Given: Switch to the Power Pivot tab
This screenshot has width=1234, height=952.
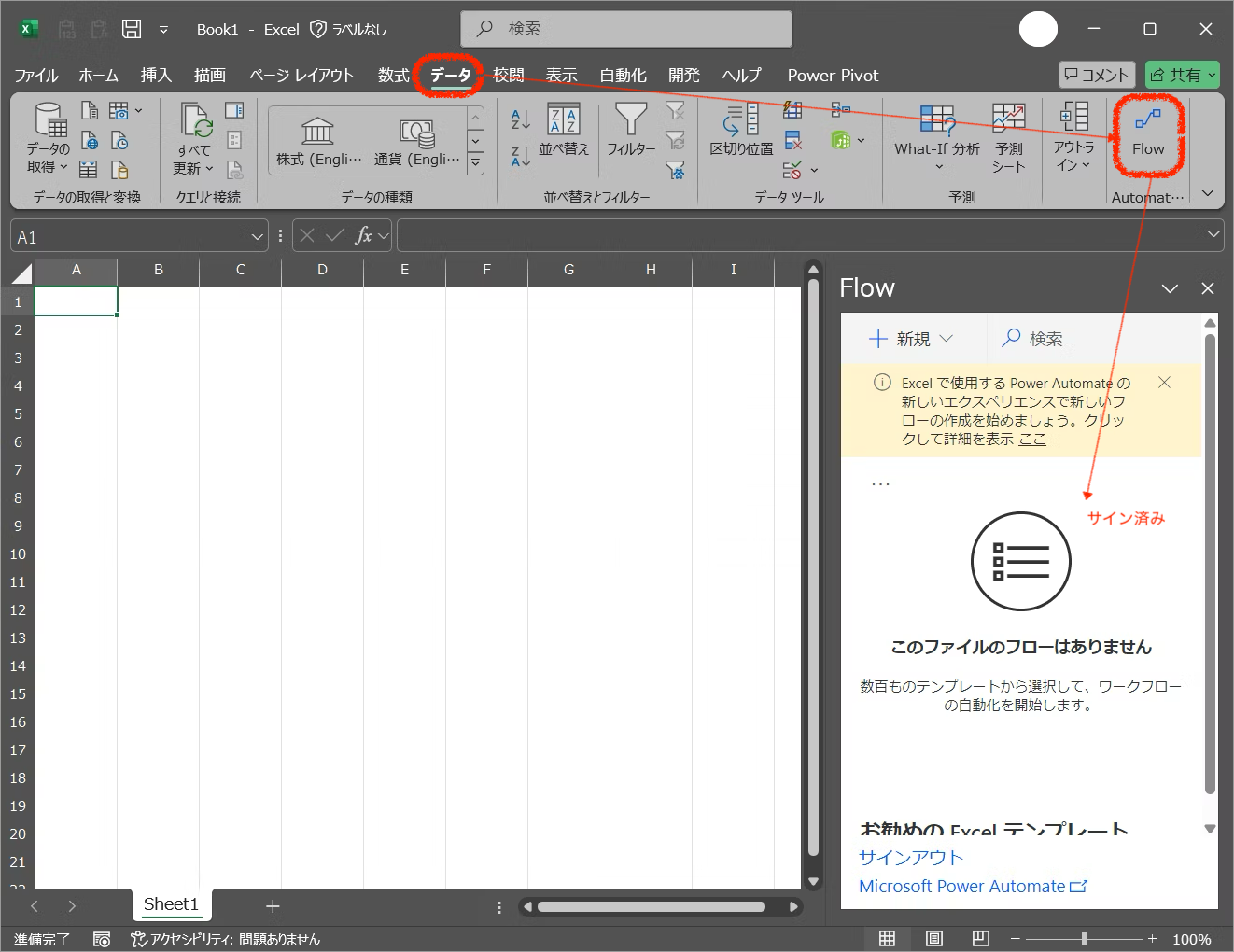Looking at the screenshot, I should point(833,75).
